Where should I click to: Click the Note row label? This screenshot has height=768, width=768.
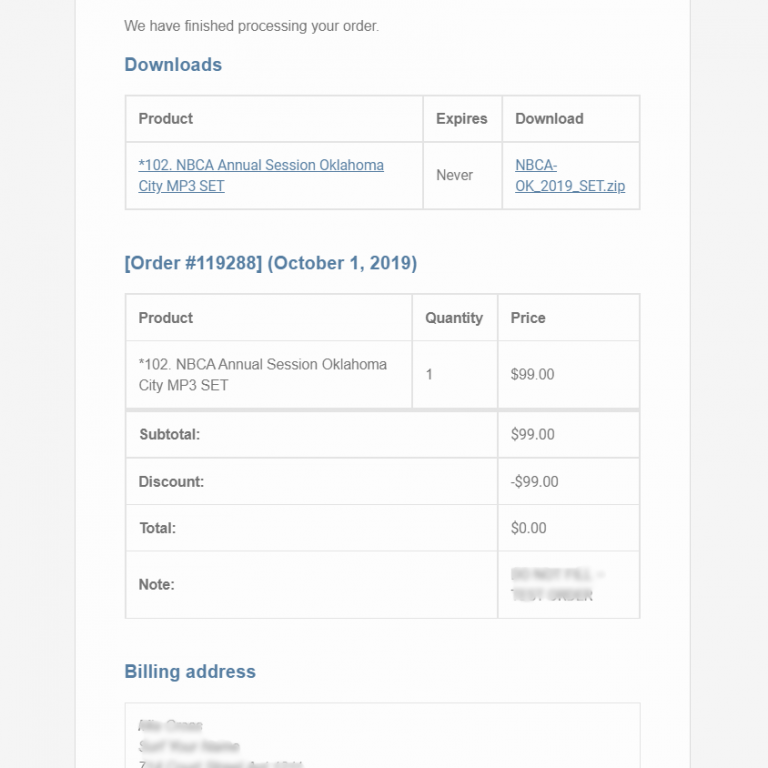coord(156,585)
